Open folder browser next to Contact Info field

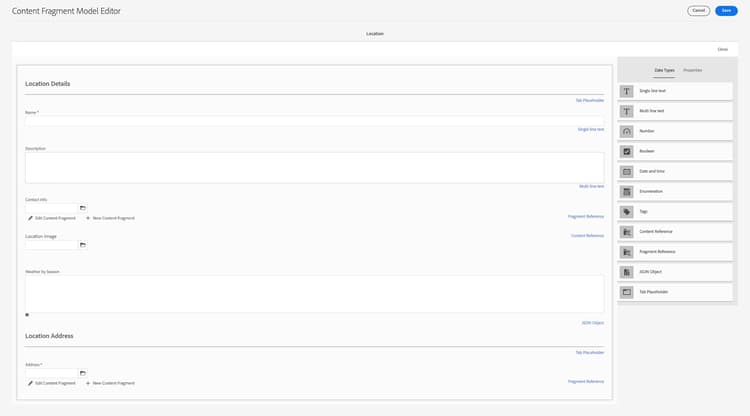pos(83,208)
